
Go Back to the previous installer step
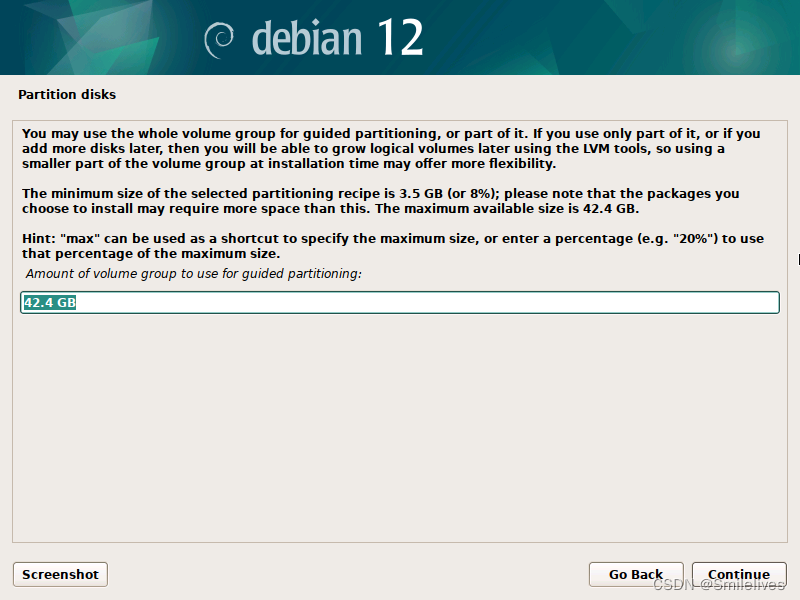tap(636, 574)
